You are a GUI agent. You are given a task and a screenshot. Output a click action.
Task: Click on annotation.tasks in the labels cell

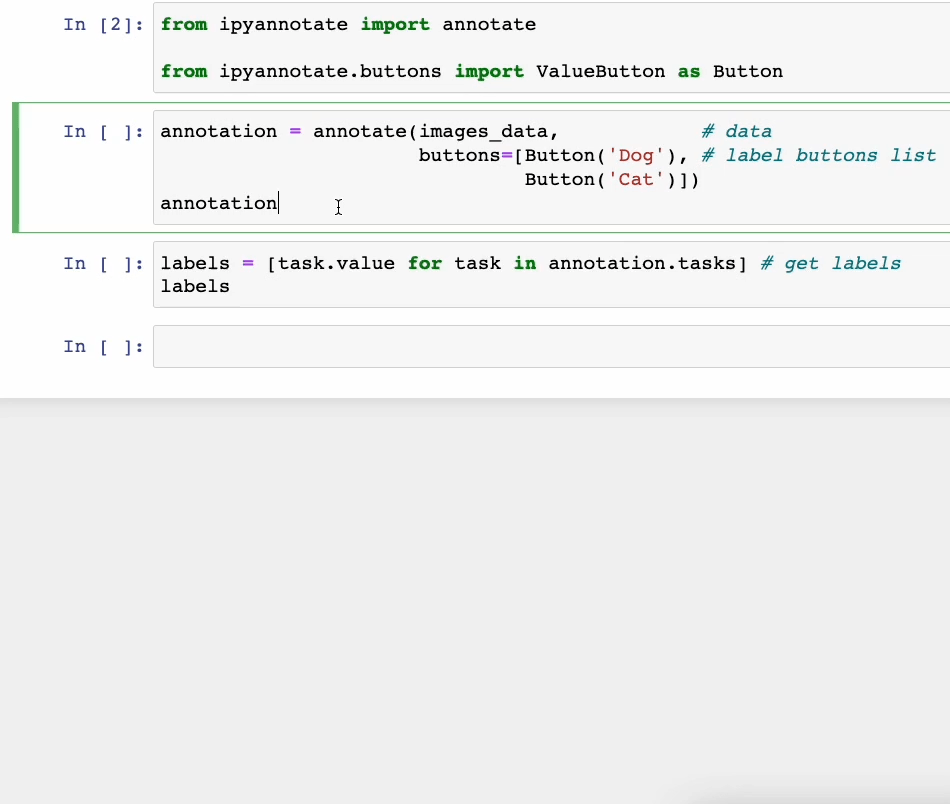pyautogui.click(x=642, y=263)
